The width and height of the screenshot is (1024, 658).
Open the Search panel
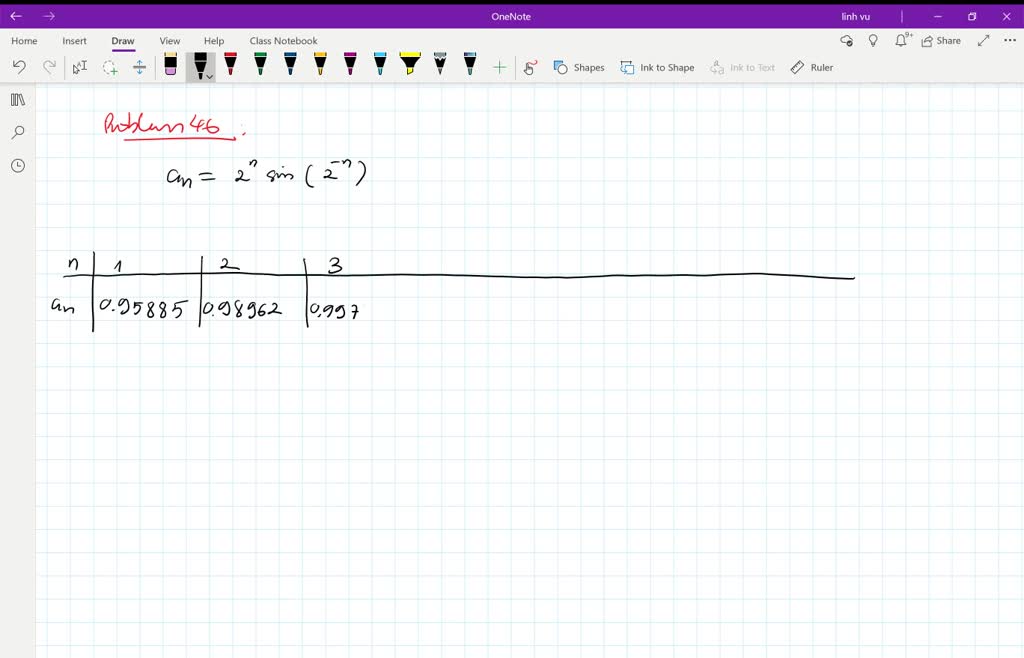[x=17, y=132]
